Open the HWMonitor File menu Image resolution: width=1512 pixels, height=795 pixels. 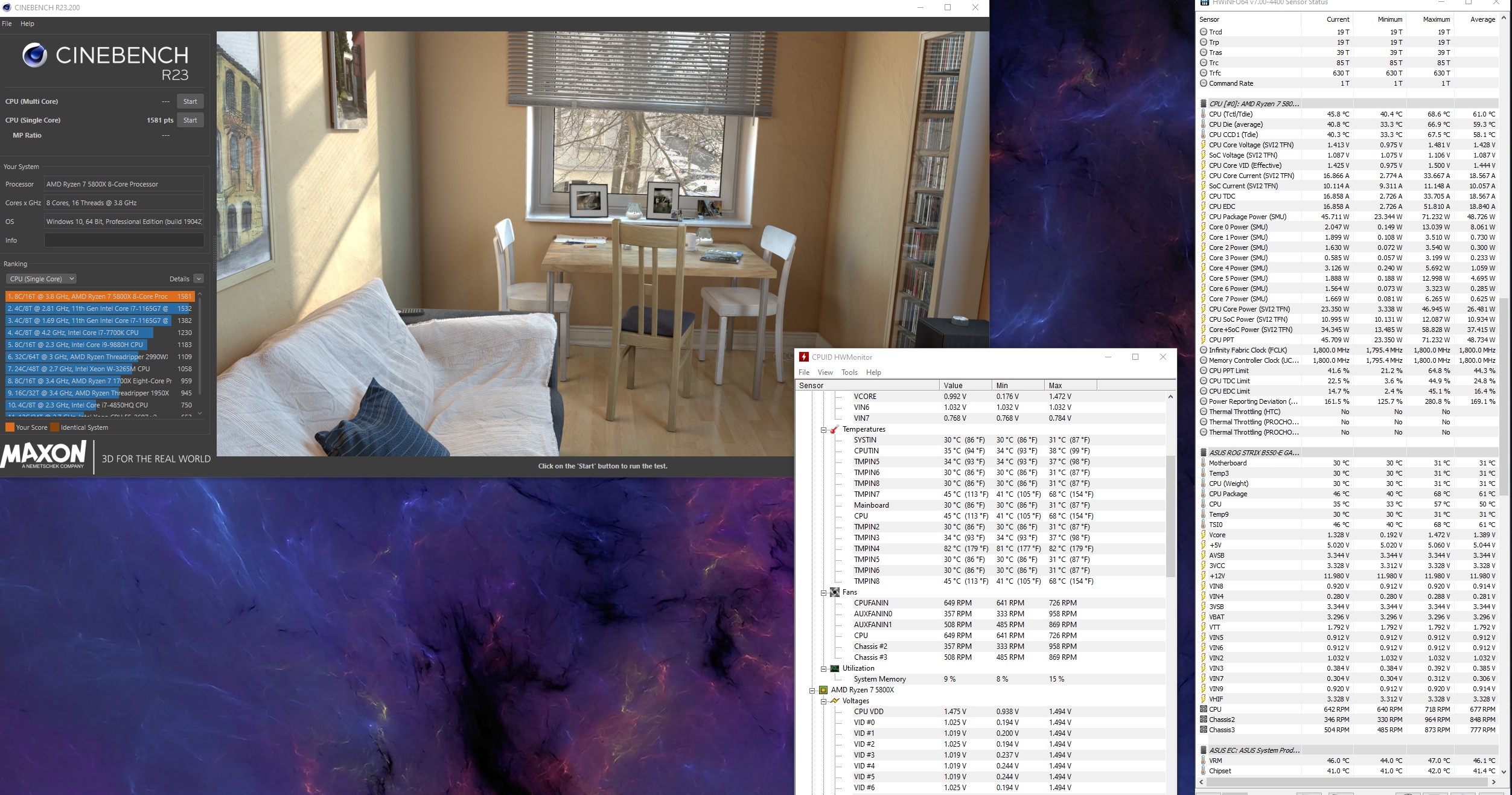(804, 372)
